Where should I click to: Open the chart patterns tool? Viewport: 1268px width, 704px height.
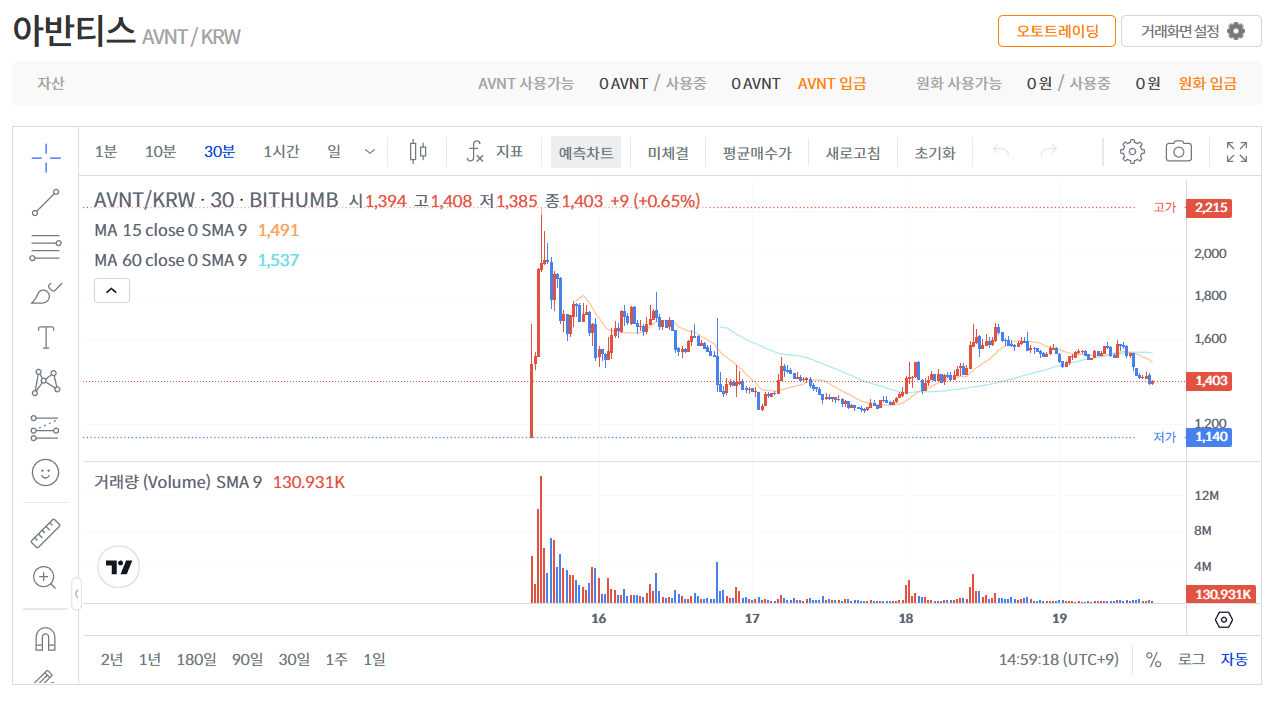[x=45, y=382]
